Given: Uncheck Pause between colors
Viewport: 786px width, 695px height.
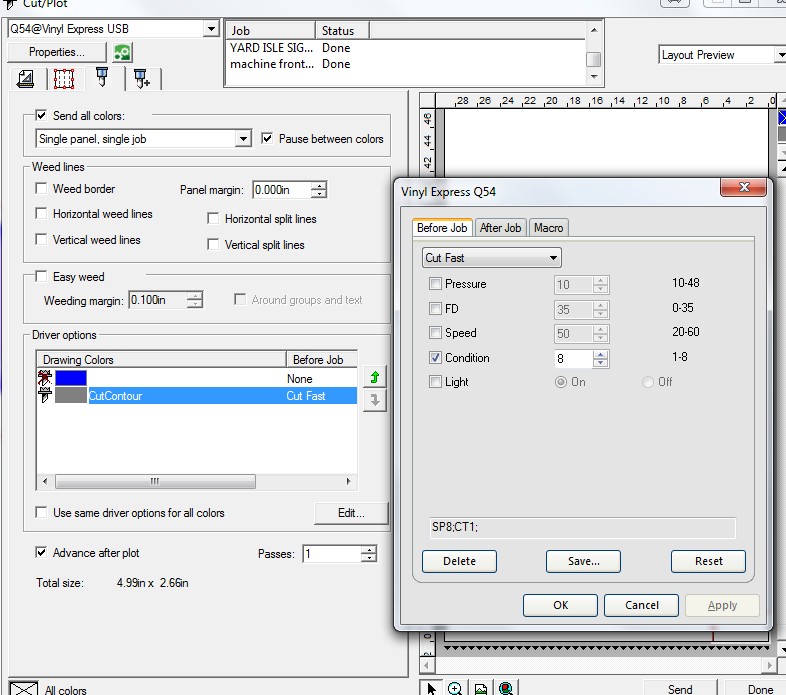Looking at the screenshot, I should pyautogui.click(x=267, y=138).
